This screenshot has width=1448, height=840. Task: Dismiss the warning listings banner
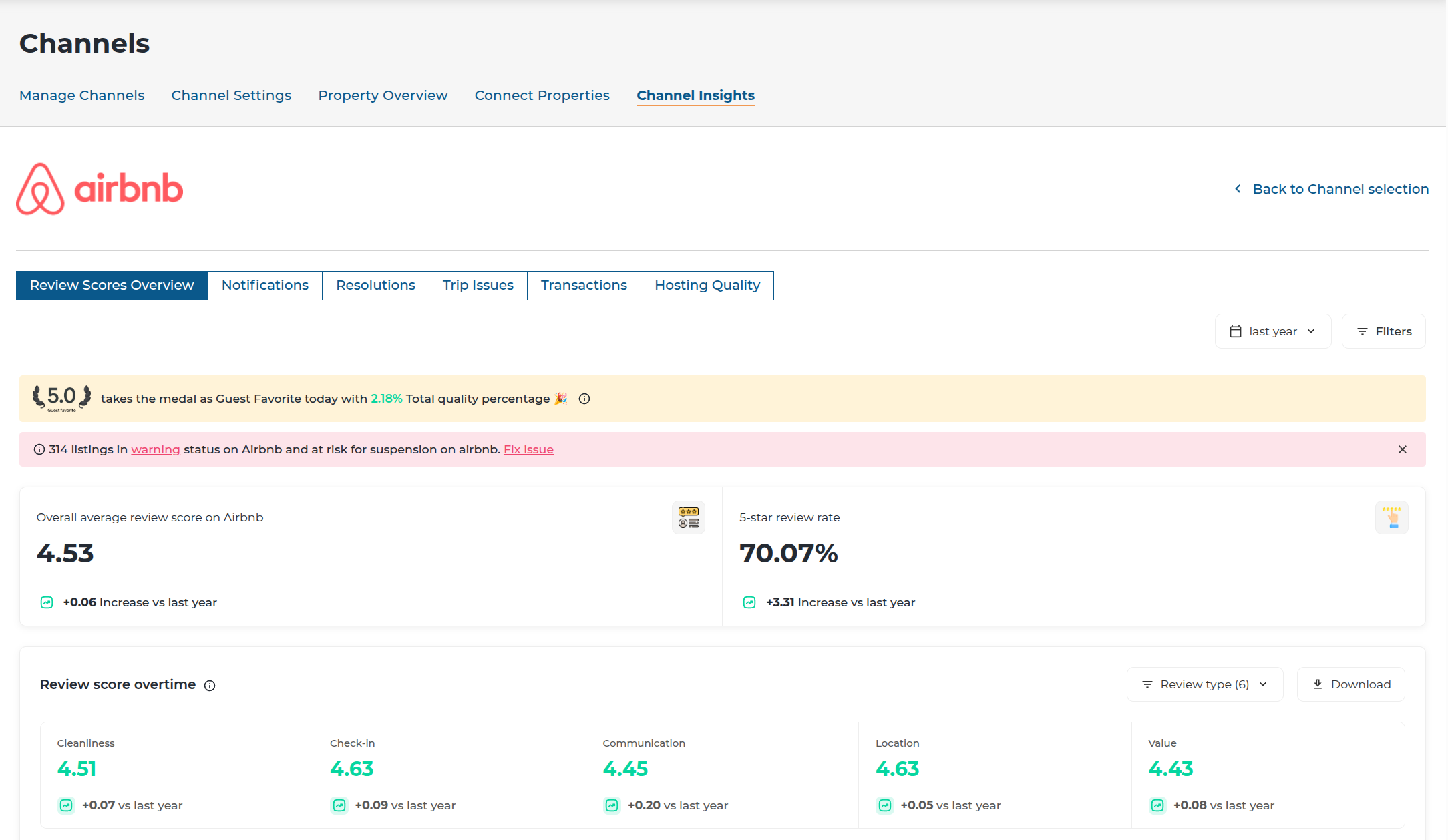[1403, 449]
